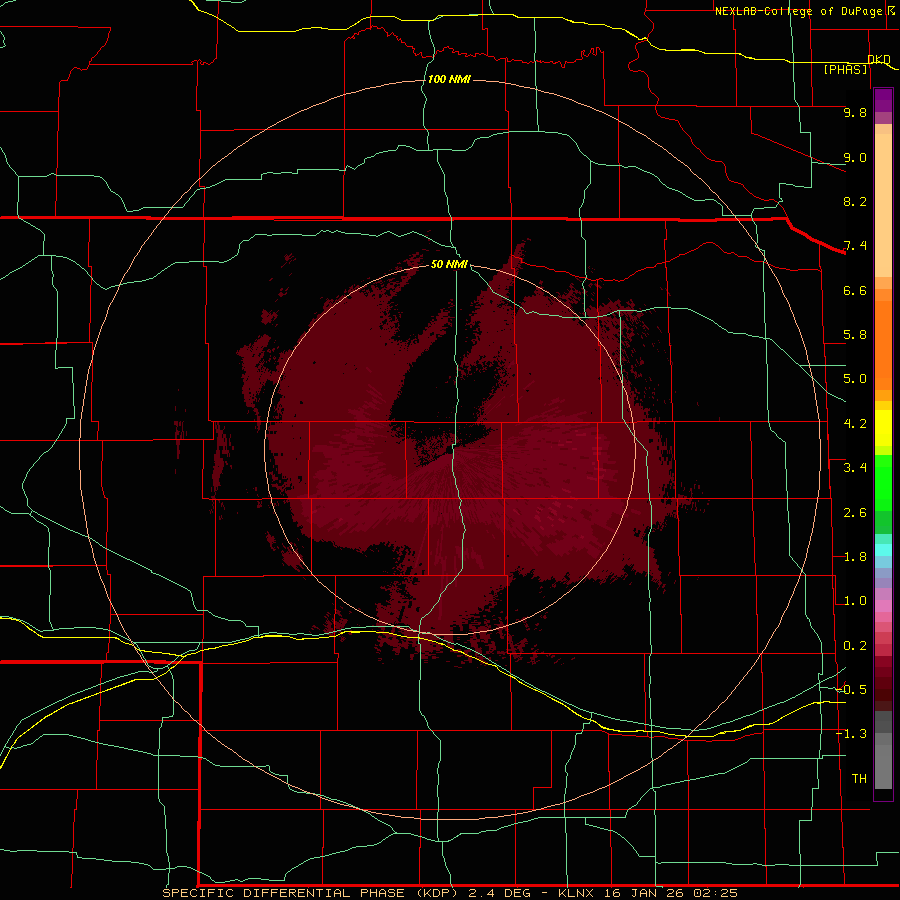Click the cyan segment of the color bar
The image size is (900, 900).
click(x=883, y=550)
